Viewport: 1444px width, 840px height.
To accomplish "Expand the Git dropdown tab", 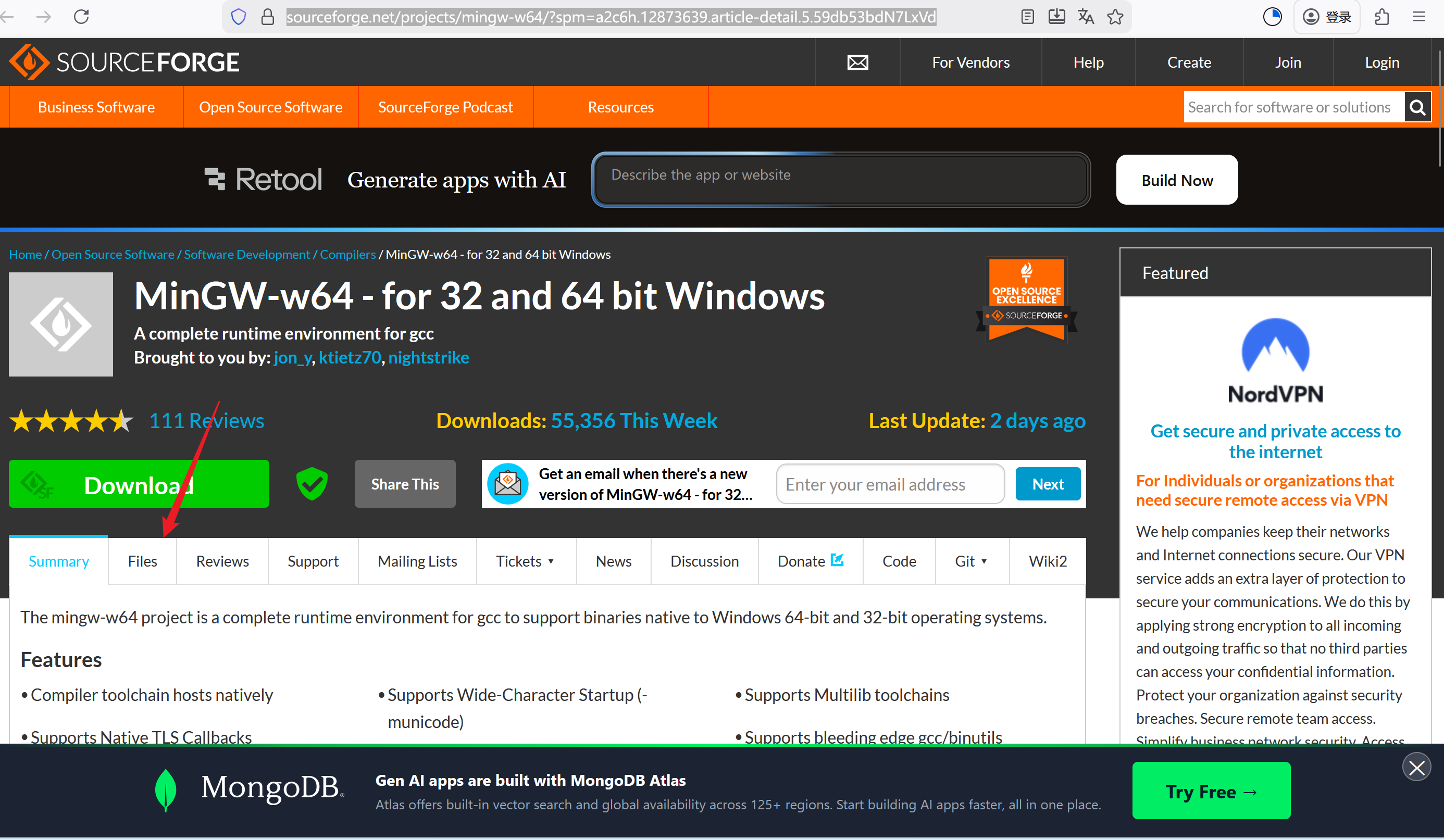I will point(972,561).
